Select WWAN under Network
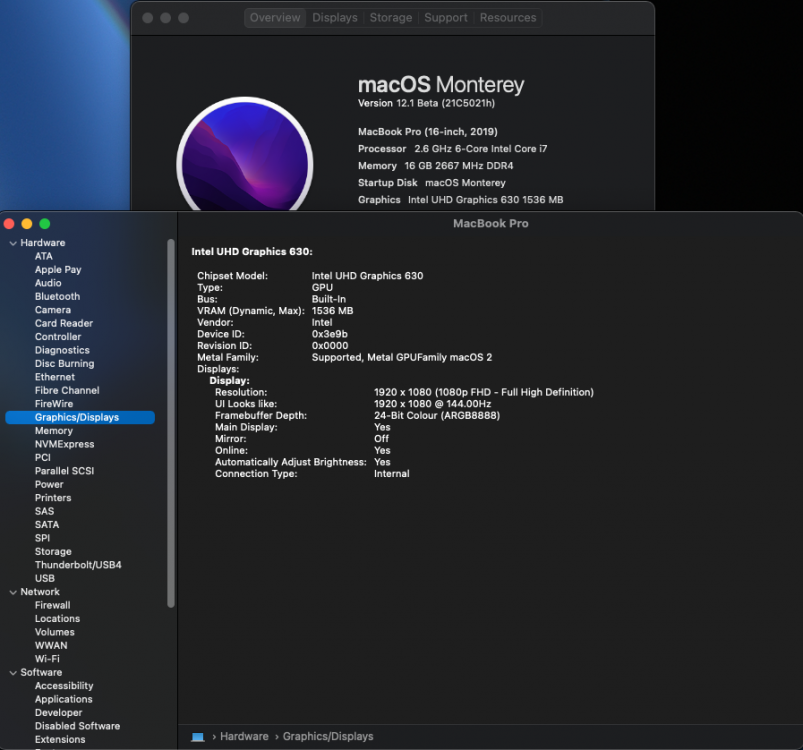 [51, 646]
